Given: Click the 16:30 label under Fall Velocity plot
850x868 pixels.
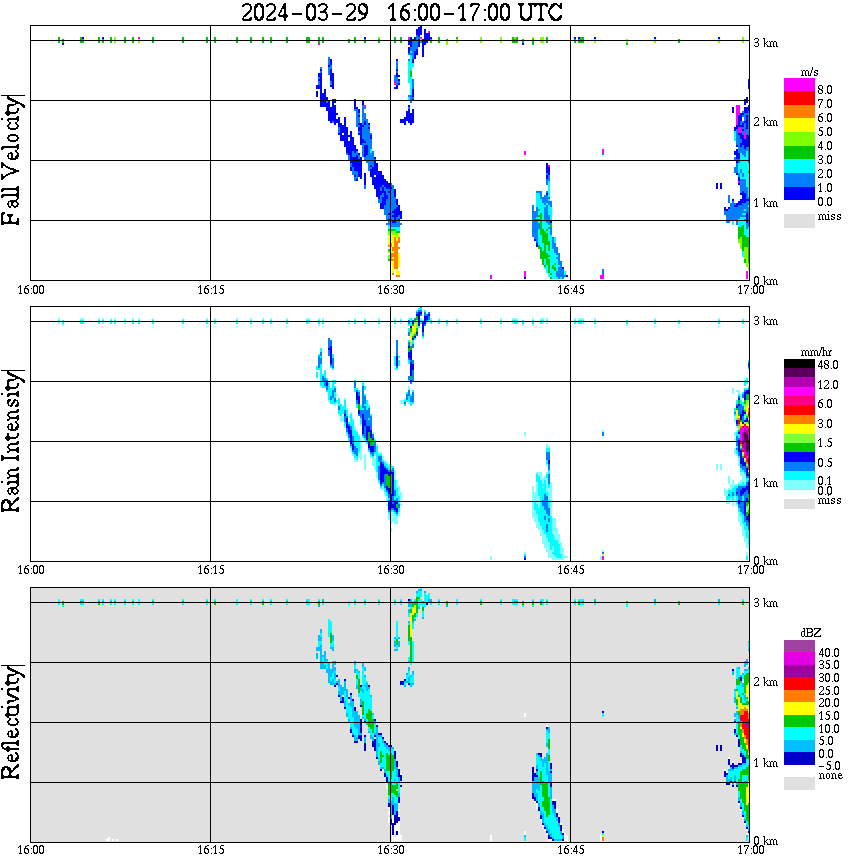Looking at the screenshot, I should tap(390, 290).
